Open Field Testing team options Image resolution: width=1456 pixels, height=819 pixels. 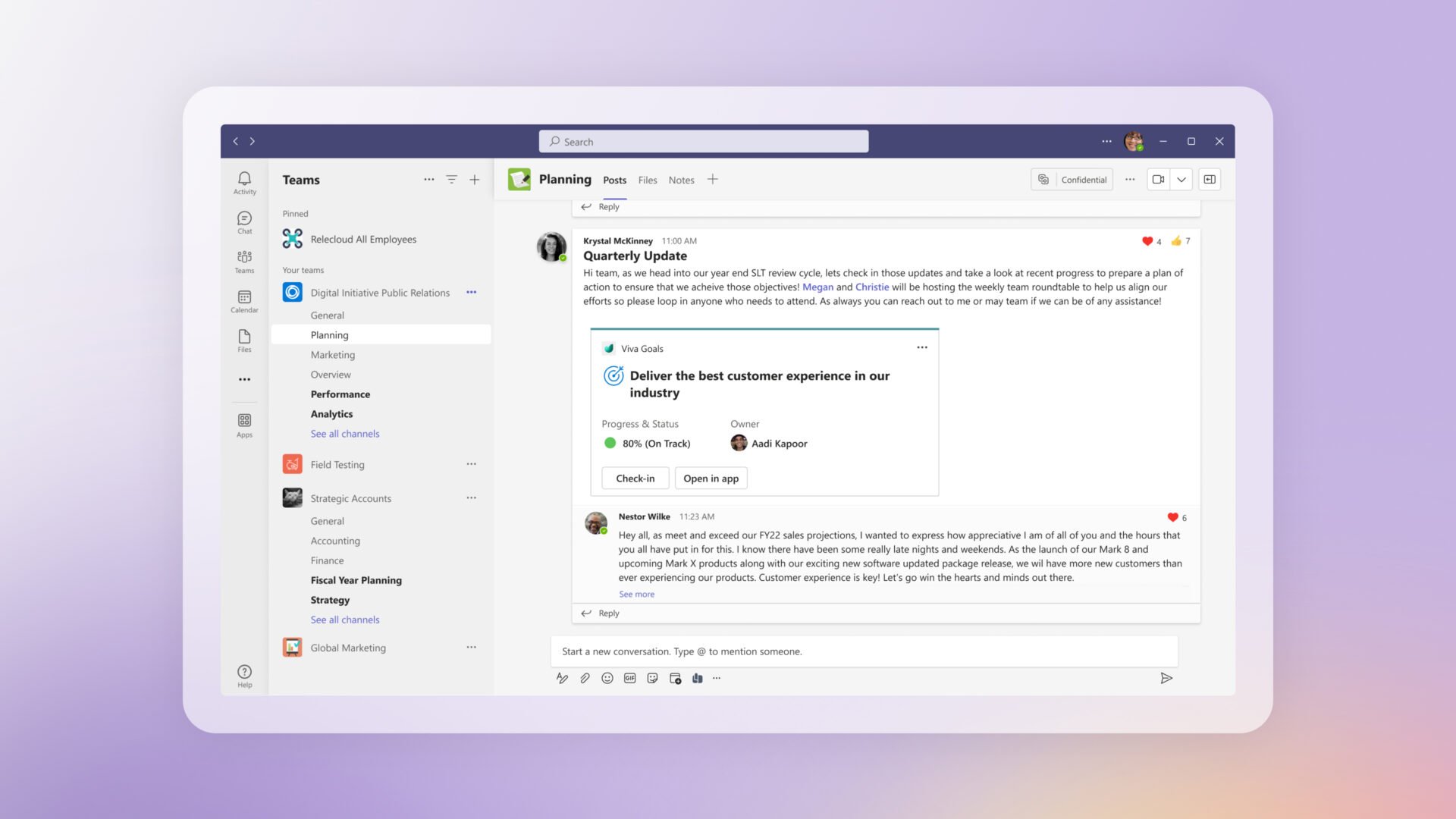coord(471,463)
